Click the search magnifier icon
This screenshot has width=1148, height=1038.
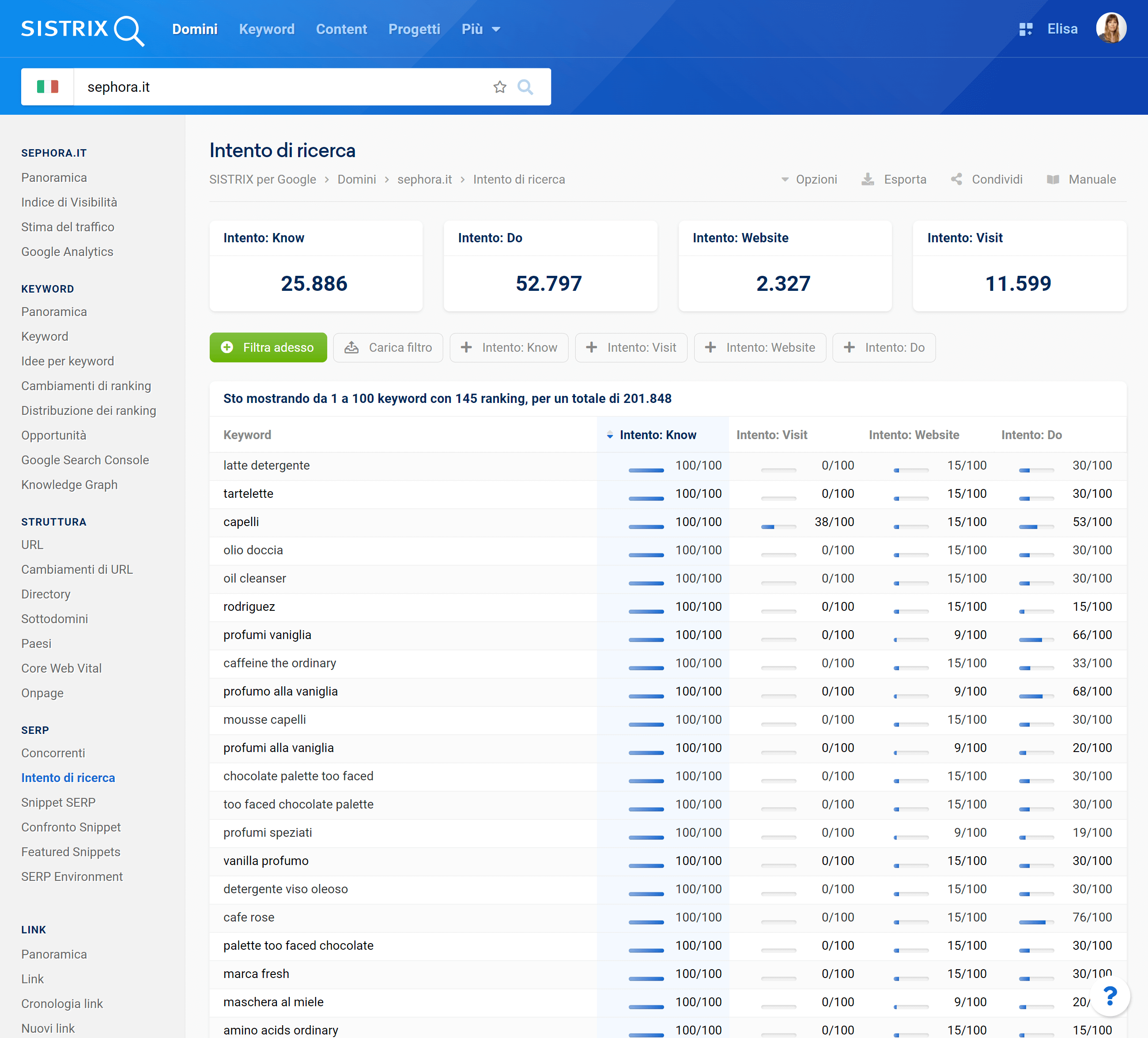click(525, 86)
